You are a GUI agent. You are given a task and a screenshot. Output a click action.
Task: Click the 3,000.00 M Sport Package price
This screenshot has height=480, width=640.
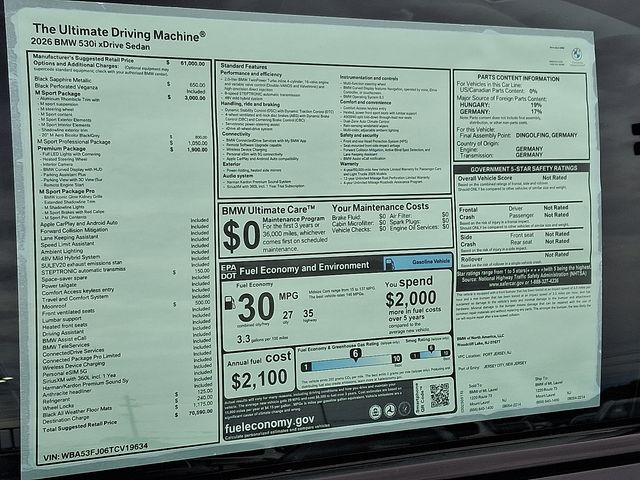[x=195, y=98]
